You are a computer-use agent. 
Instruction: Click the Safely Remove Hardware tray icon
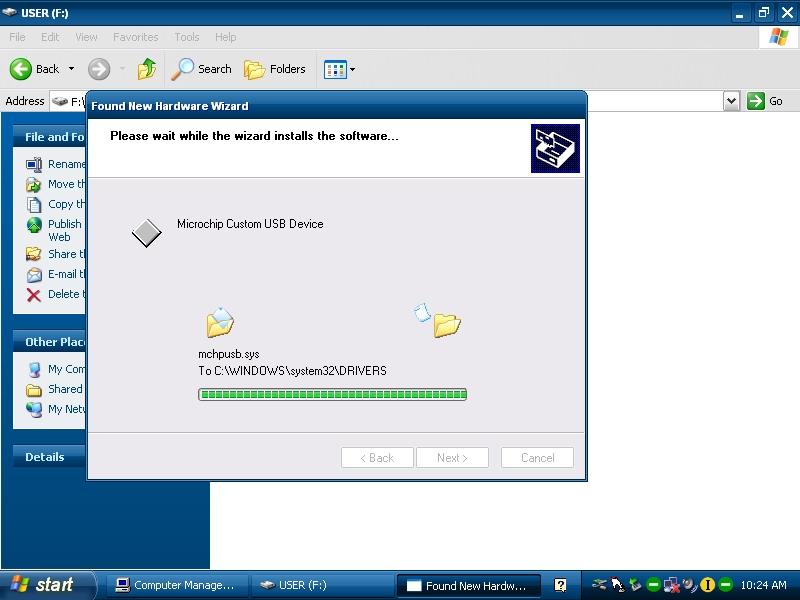[x=635, y=584]
